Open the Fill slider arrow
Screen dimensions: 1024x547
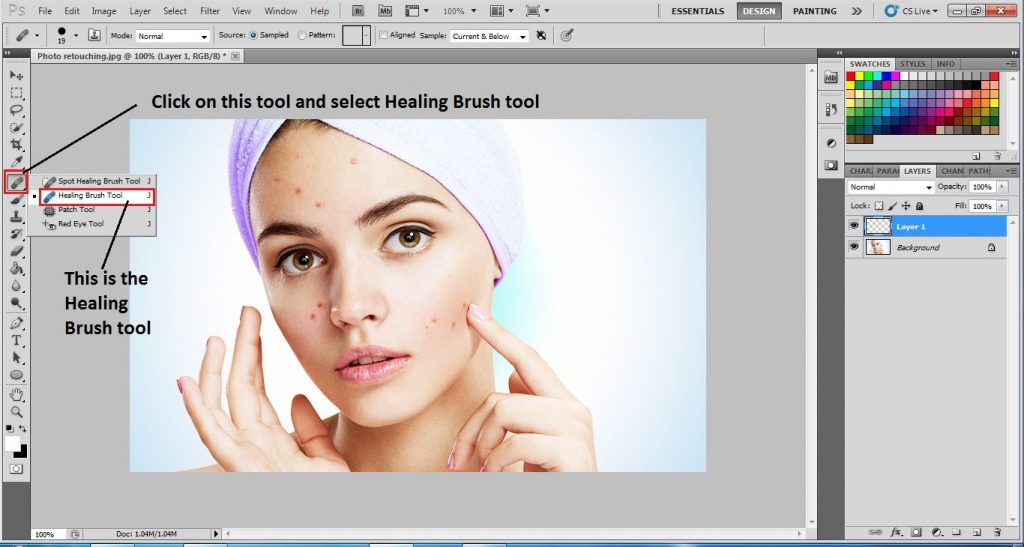(1002, 206)
